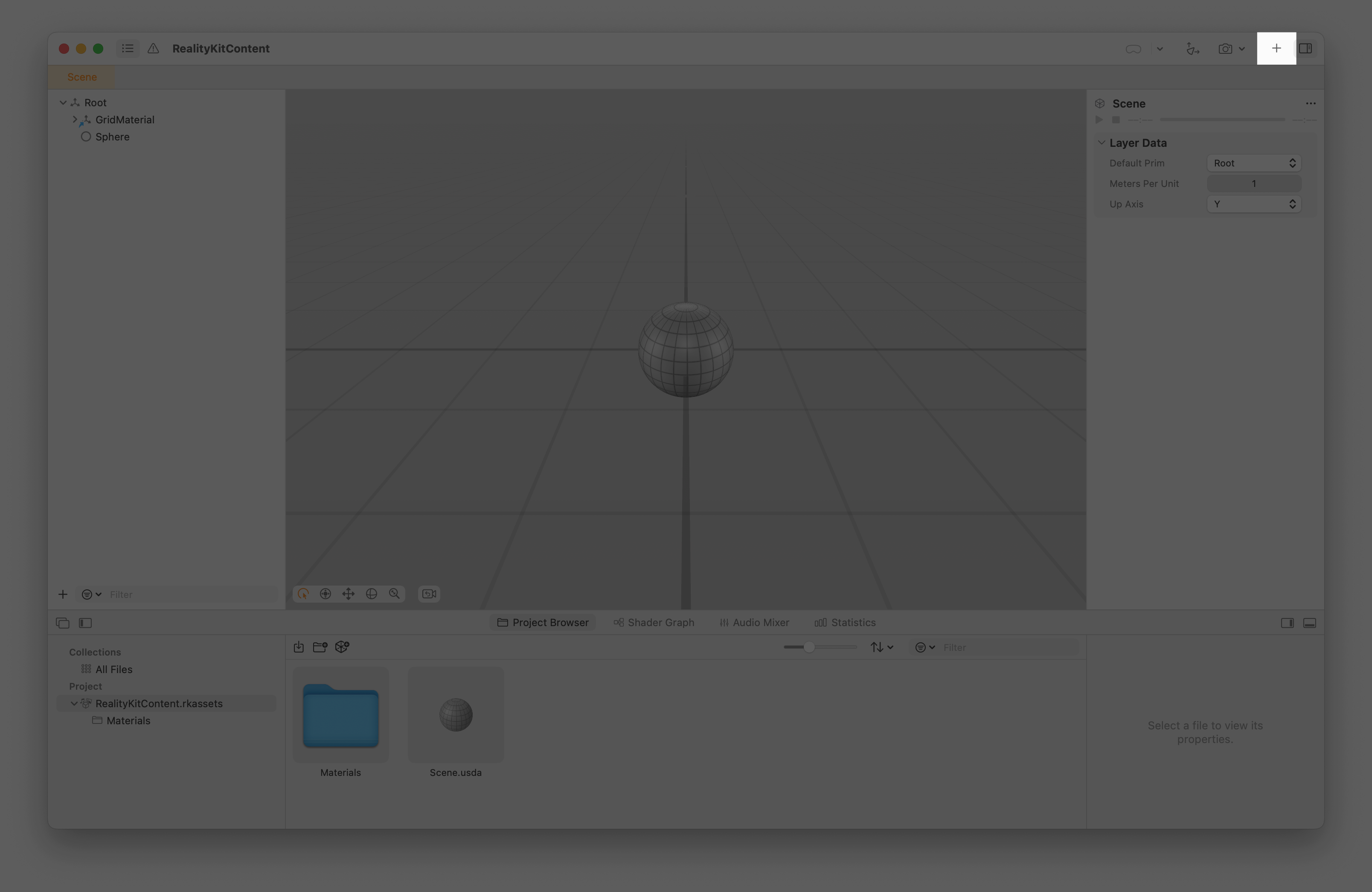Click the import files icon in Project Browser

299,647
